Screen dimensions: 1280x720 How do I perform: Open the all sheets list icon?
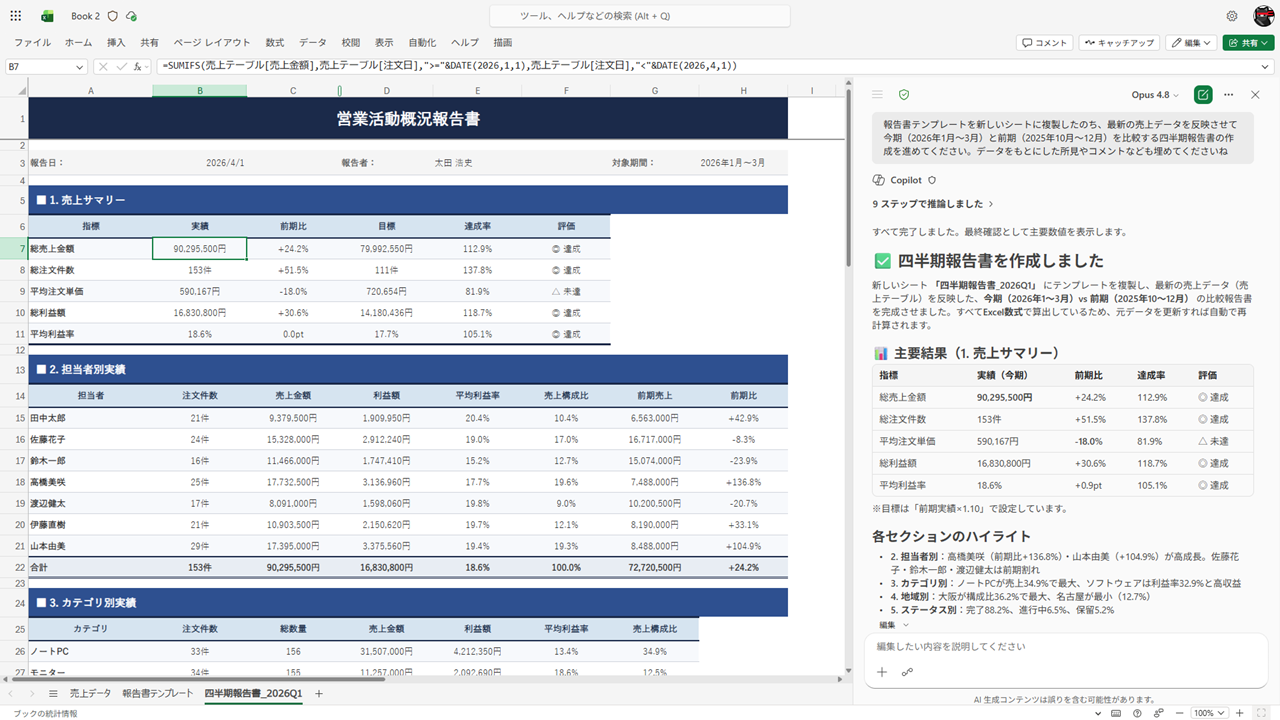(x=53, y=693)
